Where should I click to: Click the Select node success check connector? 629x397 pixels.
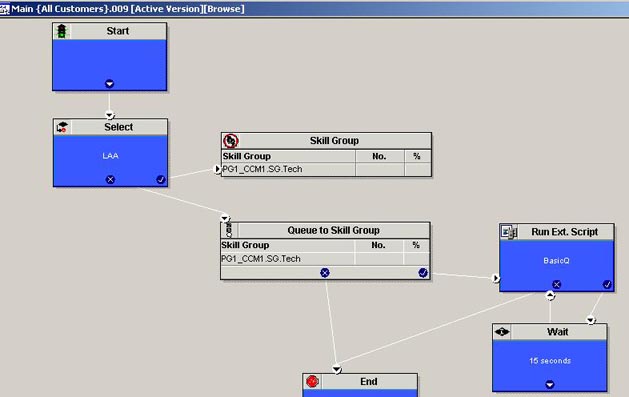(160, 179)
